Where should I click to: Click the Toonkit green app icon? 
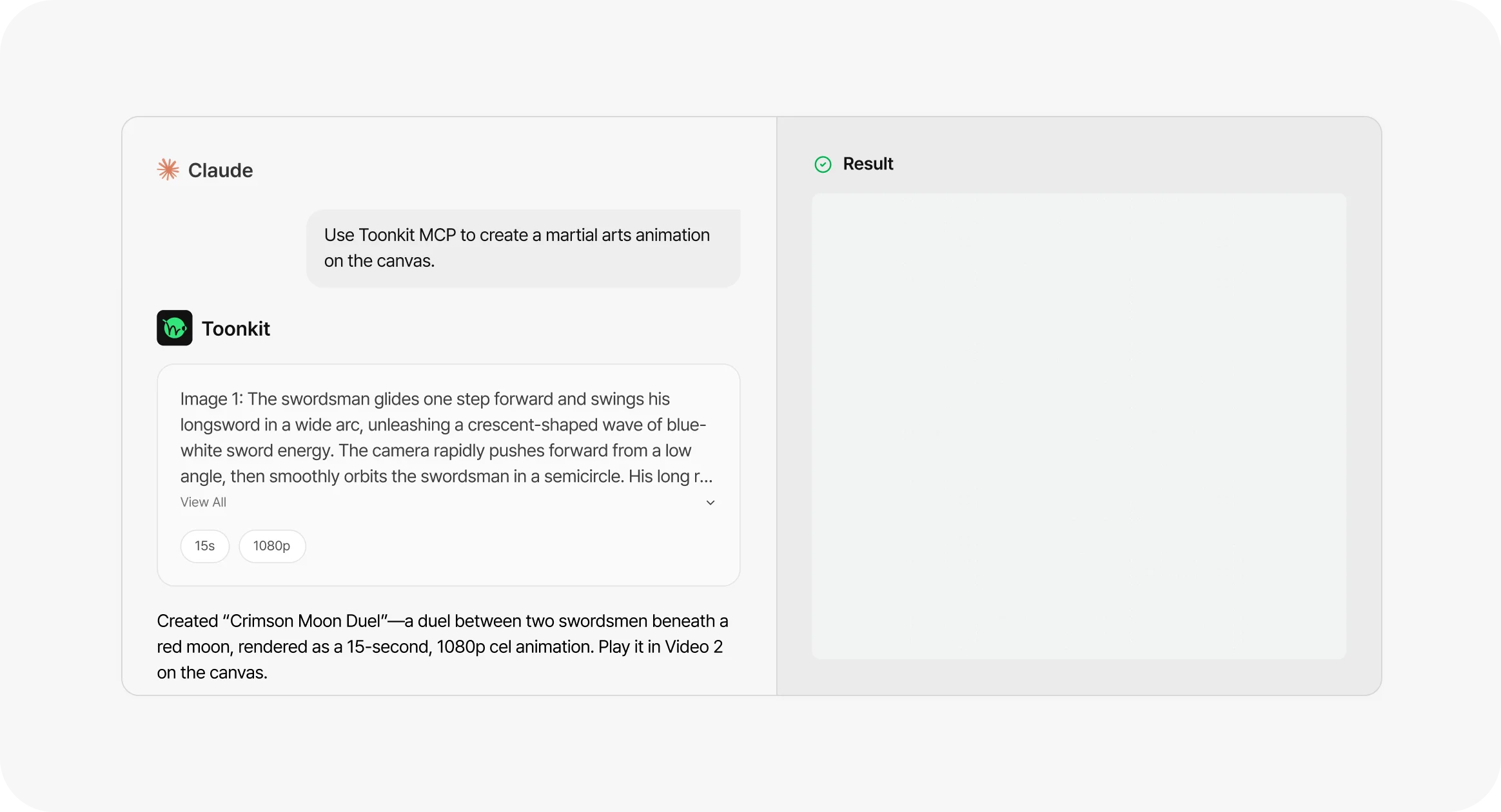[x=175, y=328]
